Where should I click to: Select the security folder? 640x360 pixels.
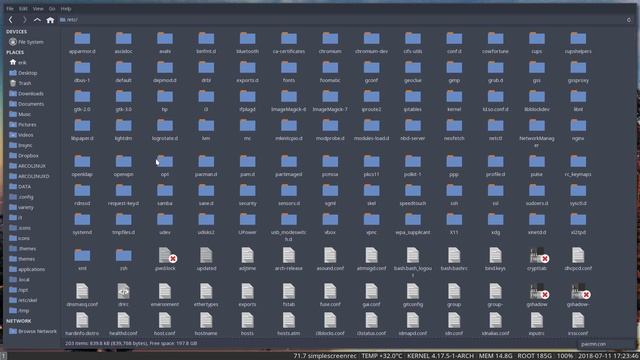[x=247, y=195]
